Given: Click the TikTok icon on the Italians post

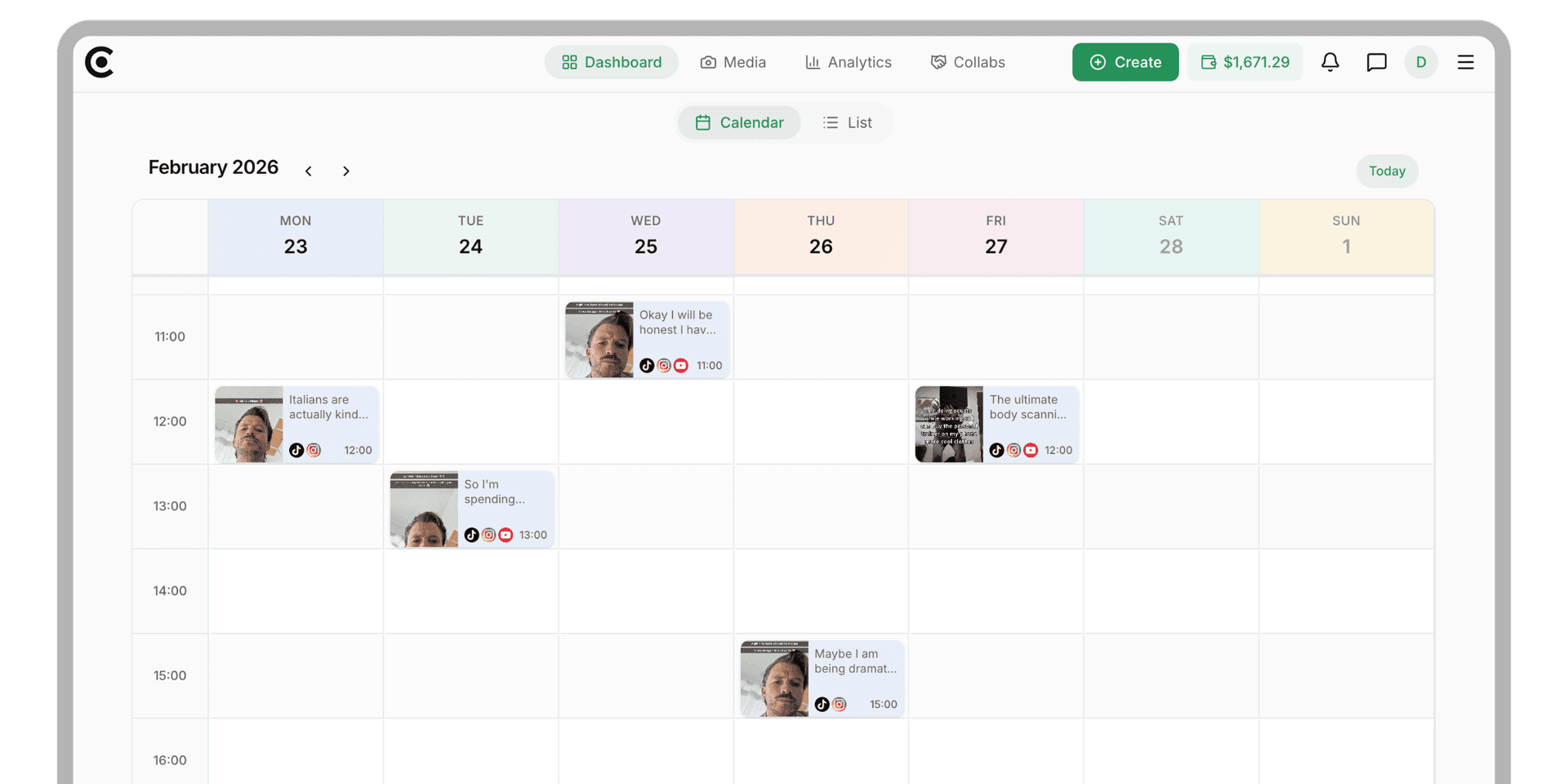Looking at the screenshot, I should pos(296,450).
